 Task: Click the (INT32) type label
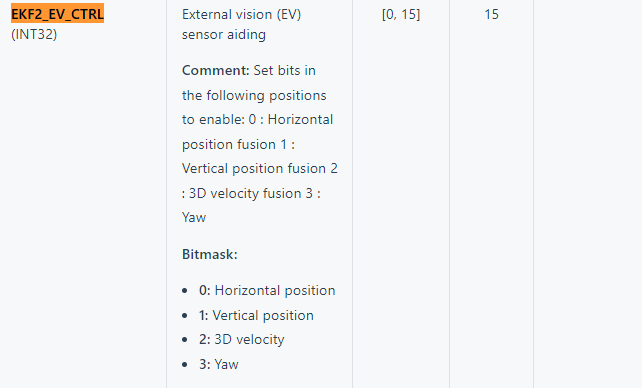34,34
